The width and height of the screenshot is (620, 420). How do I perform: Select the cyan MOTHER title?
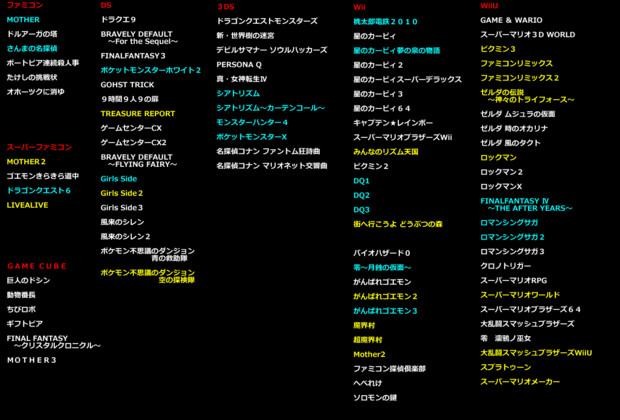(x=23, y=20)
